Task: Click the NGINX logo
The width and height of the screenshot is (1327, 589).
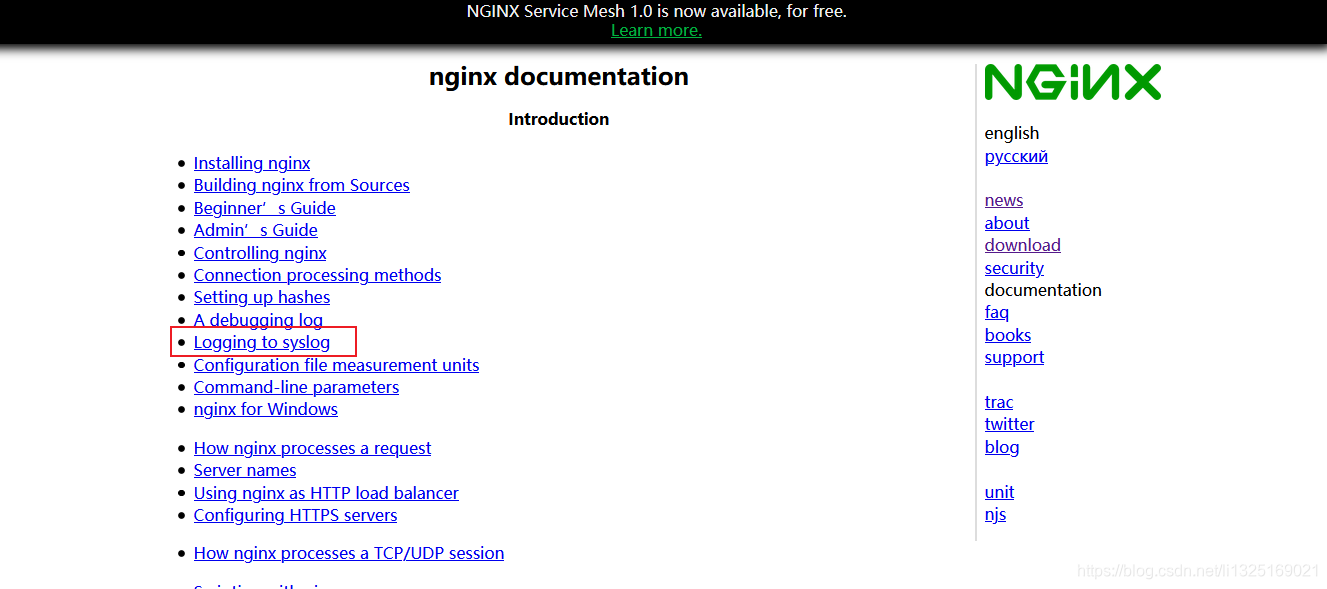Action: 1072,82
